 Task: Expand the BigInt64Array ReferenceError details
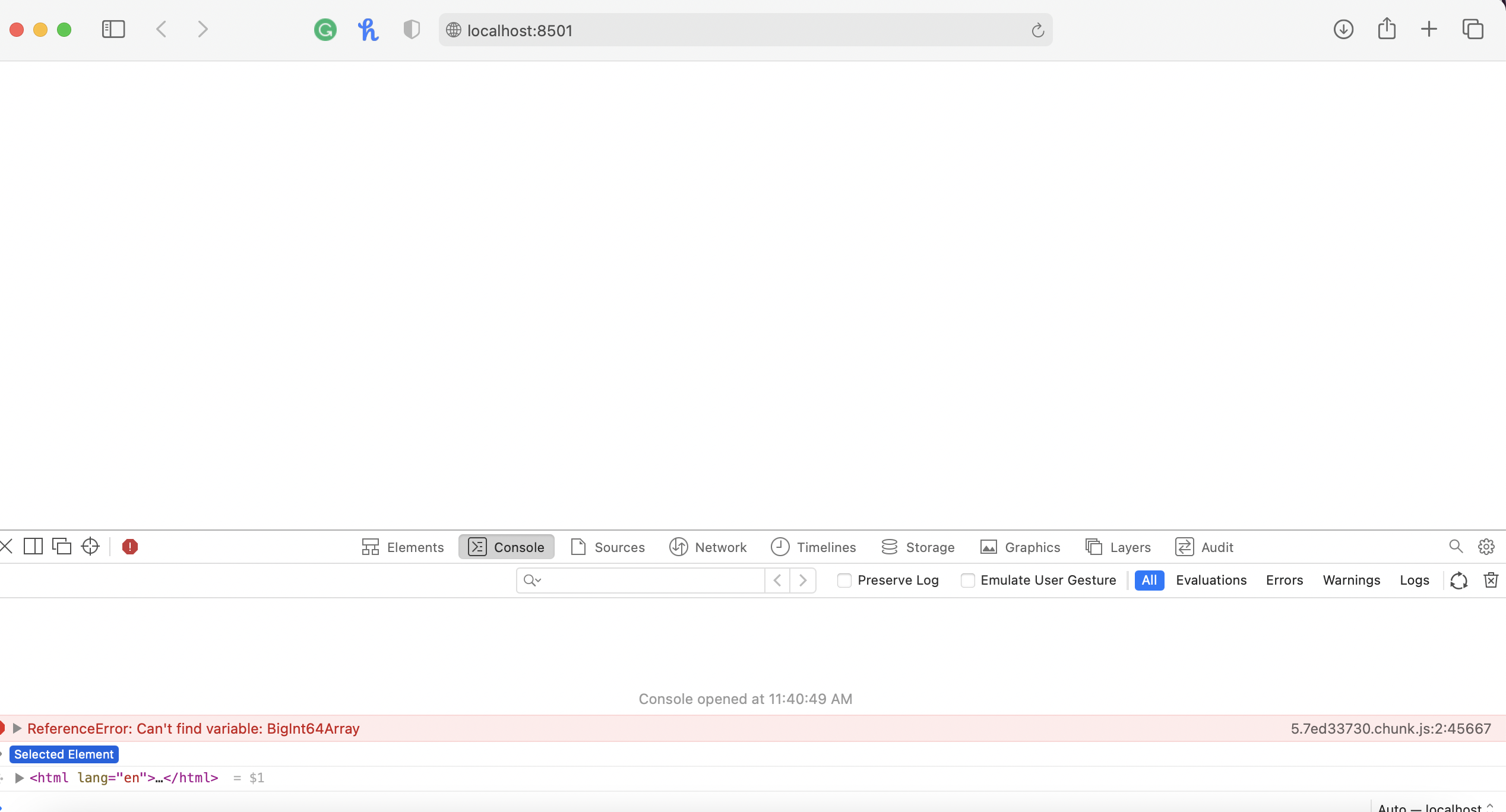tap(18, 728)
